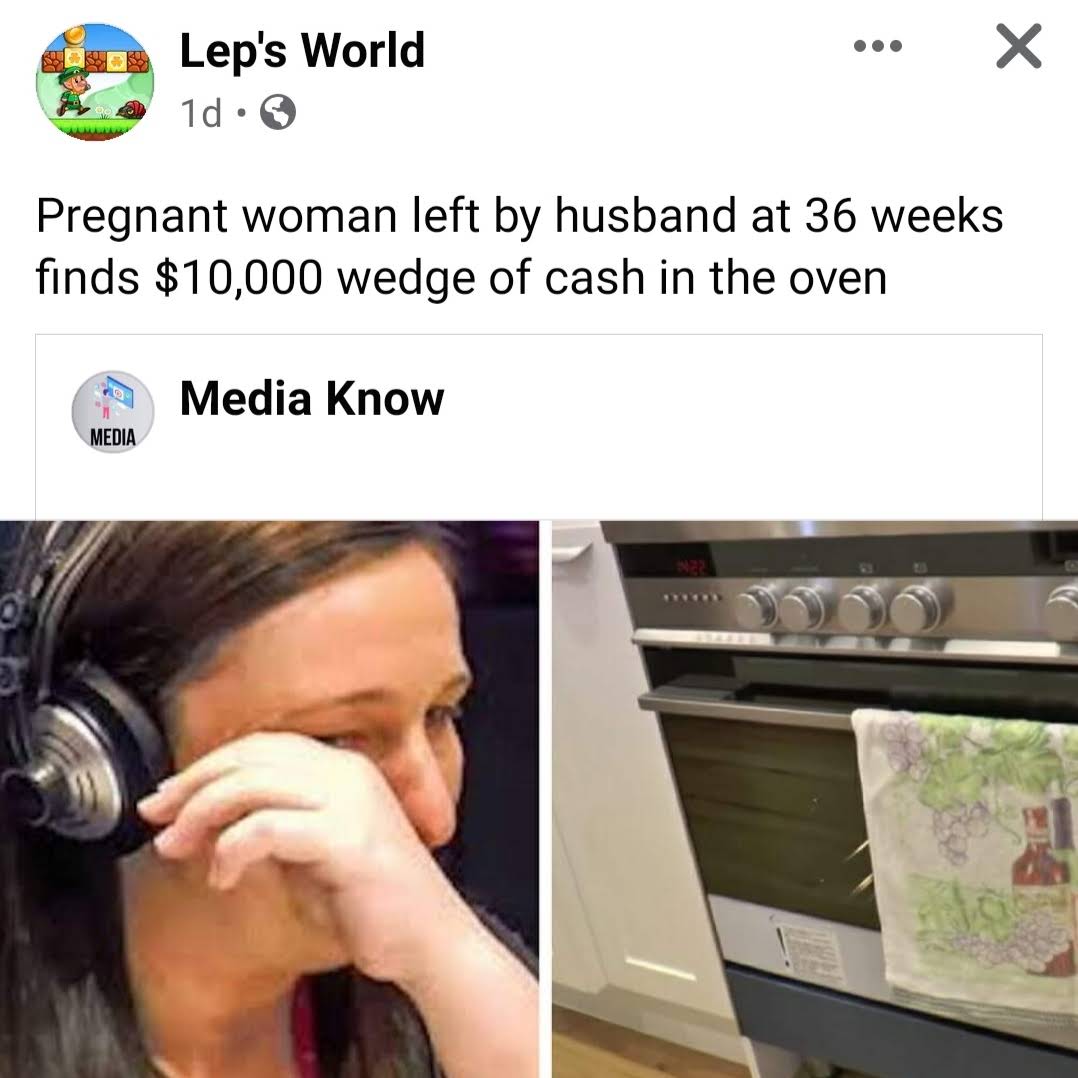Click the globe public audience icon
Viewport: 1078px width, 1078px height.
click(x=278, y=113)
